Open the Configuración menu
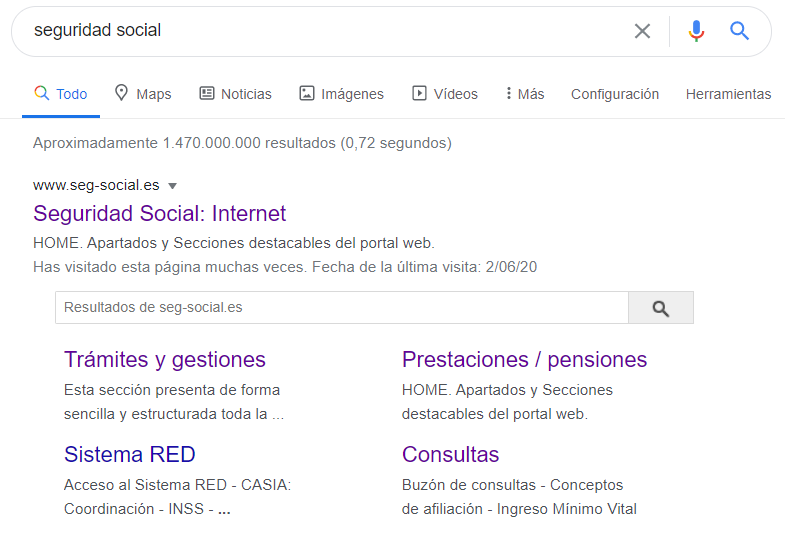785x548 pixels. coord(615,94)
